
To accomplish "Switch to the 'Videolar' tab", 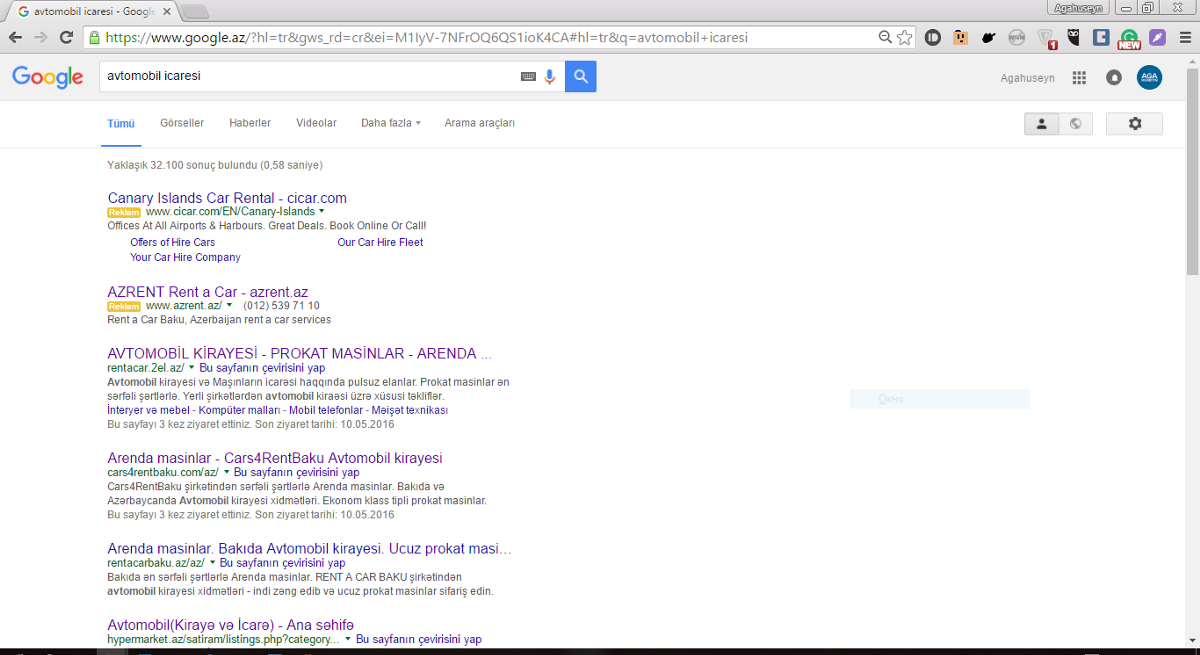I will 316,123.
